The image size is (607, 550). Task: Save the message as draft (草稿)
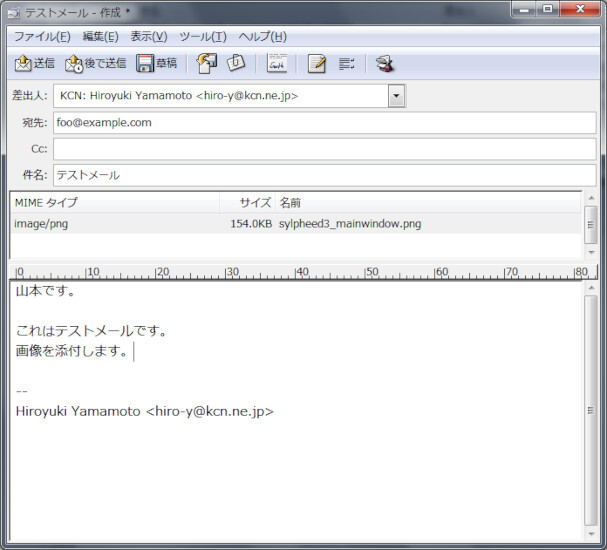pos(157,64)
